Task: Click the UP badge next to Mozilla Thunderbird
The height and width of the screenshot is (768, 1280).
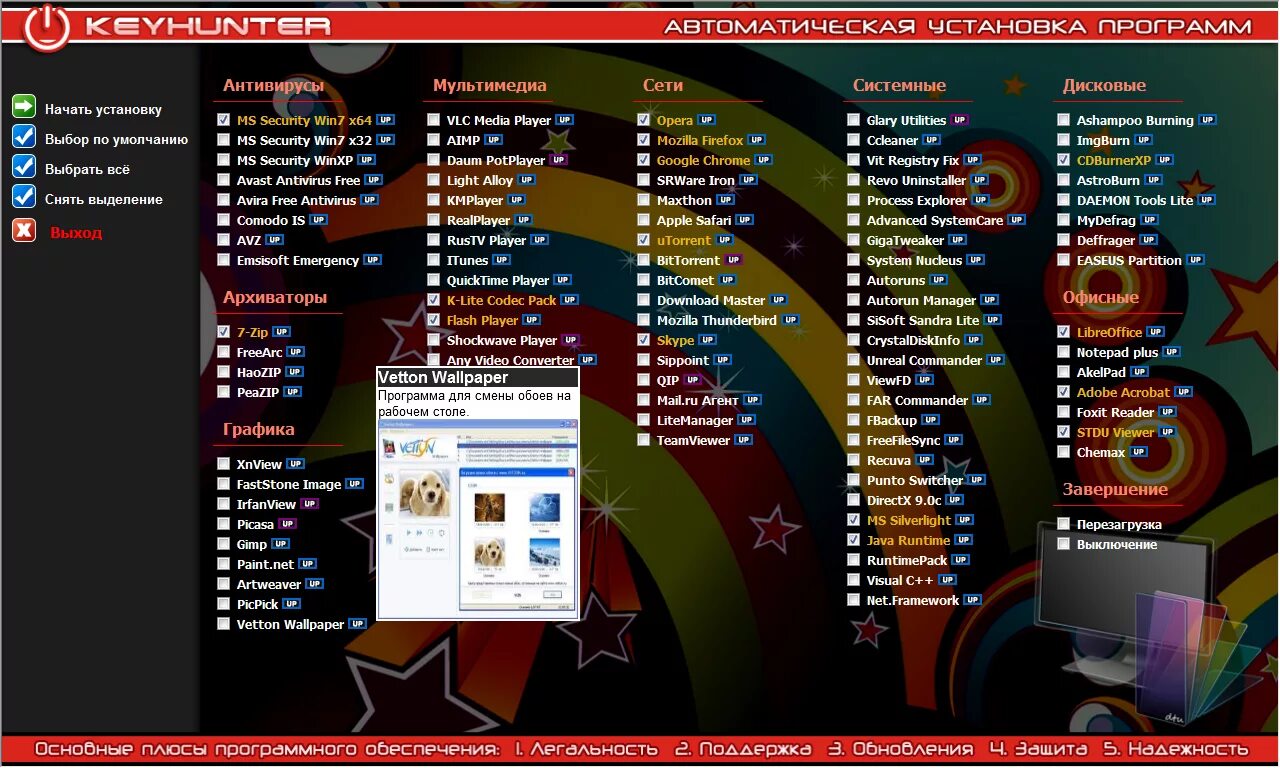Action: pos(790,320)
